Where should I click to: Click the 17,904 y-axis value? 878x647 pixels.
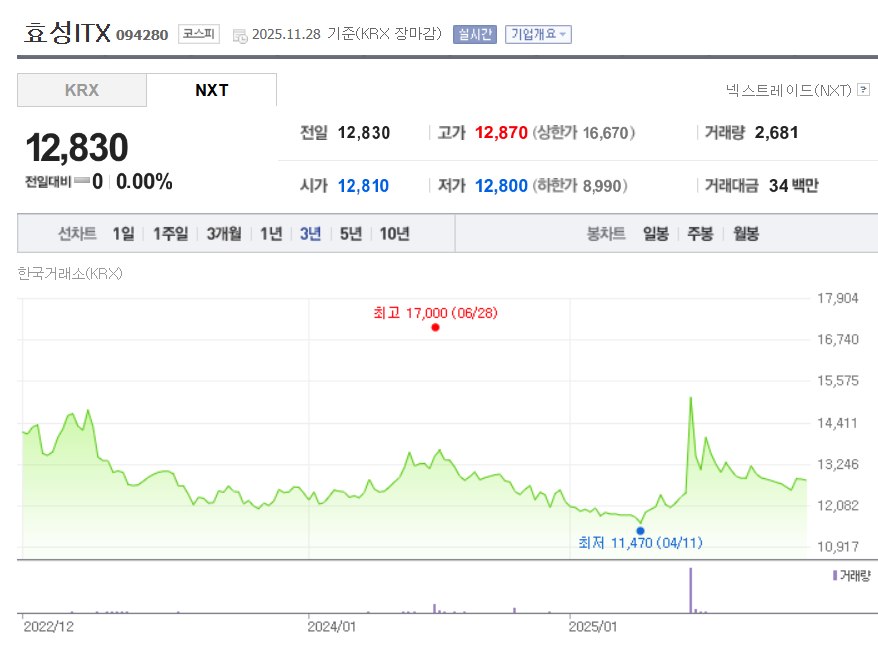click(838, 298)
